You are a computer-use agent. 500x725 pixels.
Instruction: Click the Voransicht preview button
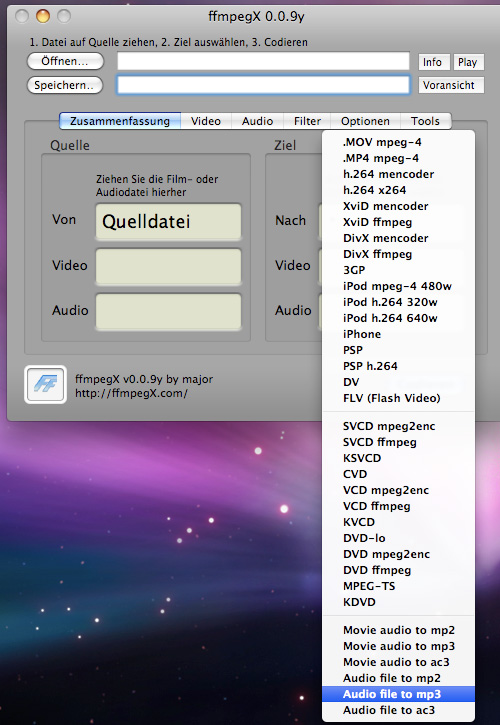[x=451, y=85]
